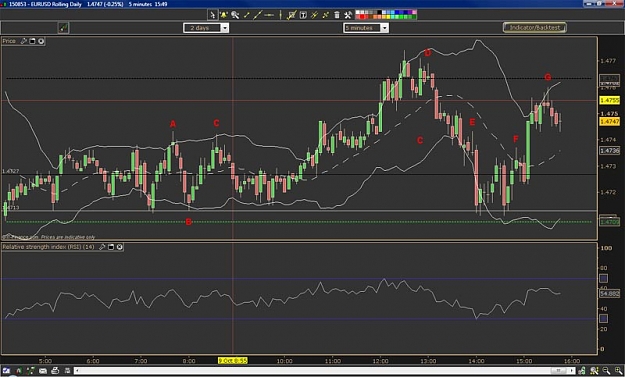This screenshot has height=377, width=625.
Task: Select the chart with checkmark tool
Action: (x=292, y=15)
